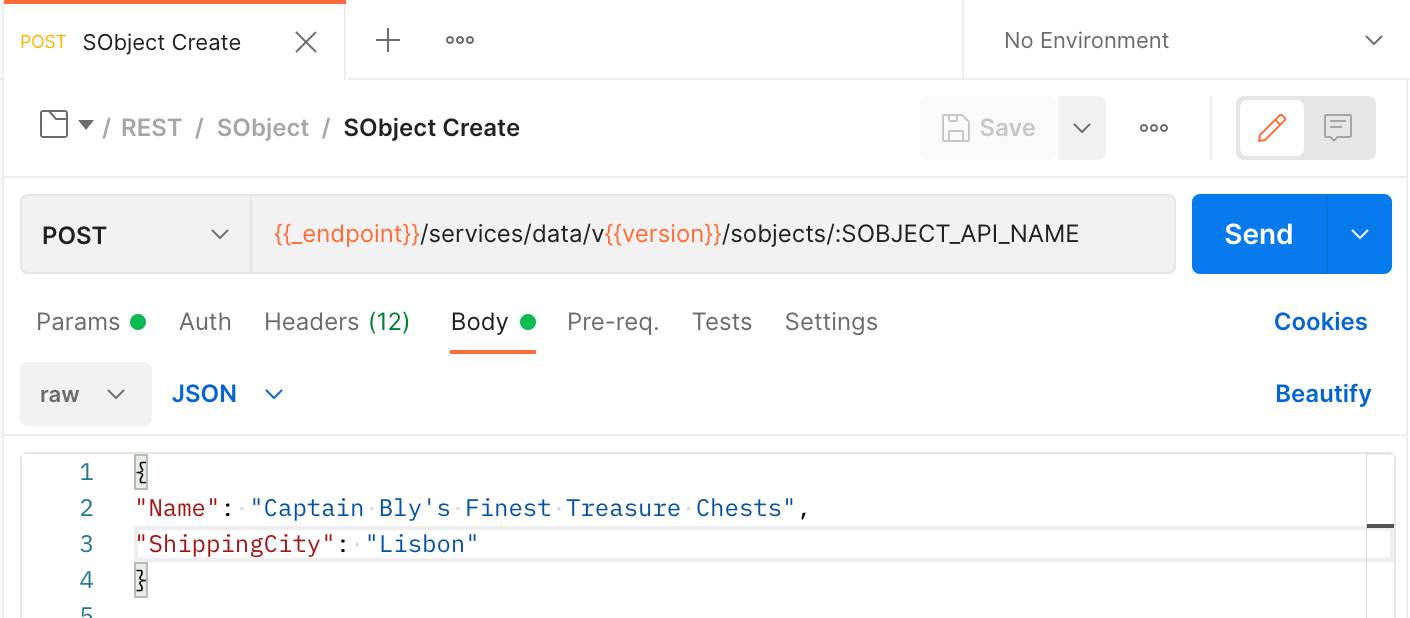This screenshot has width=1410, height=618.
Task: Click the collection folder icon in breadcrumb
Action: 53,125
